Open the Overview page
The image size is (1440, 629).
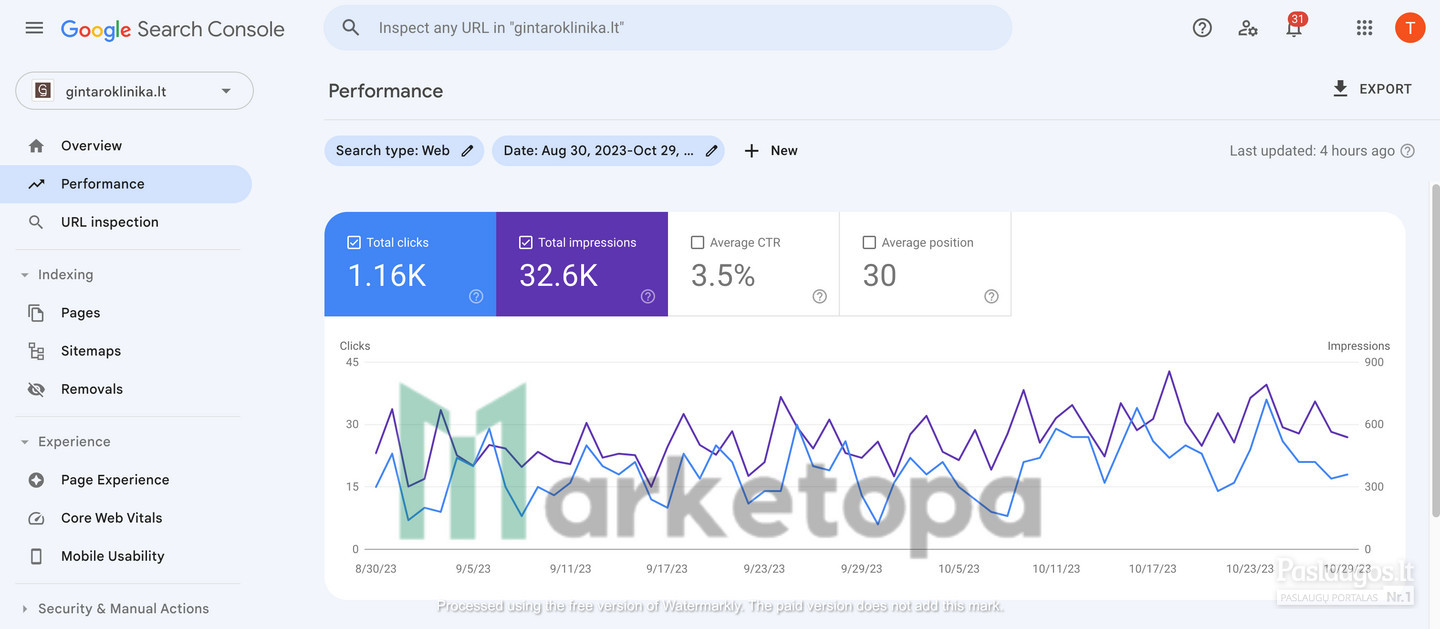coord(126,146)
